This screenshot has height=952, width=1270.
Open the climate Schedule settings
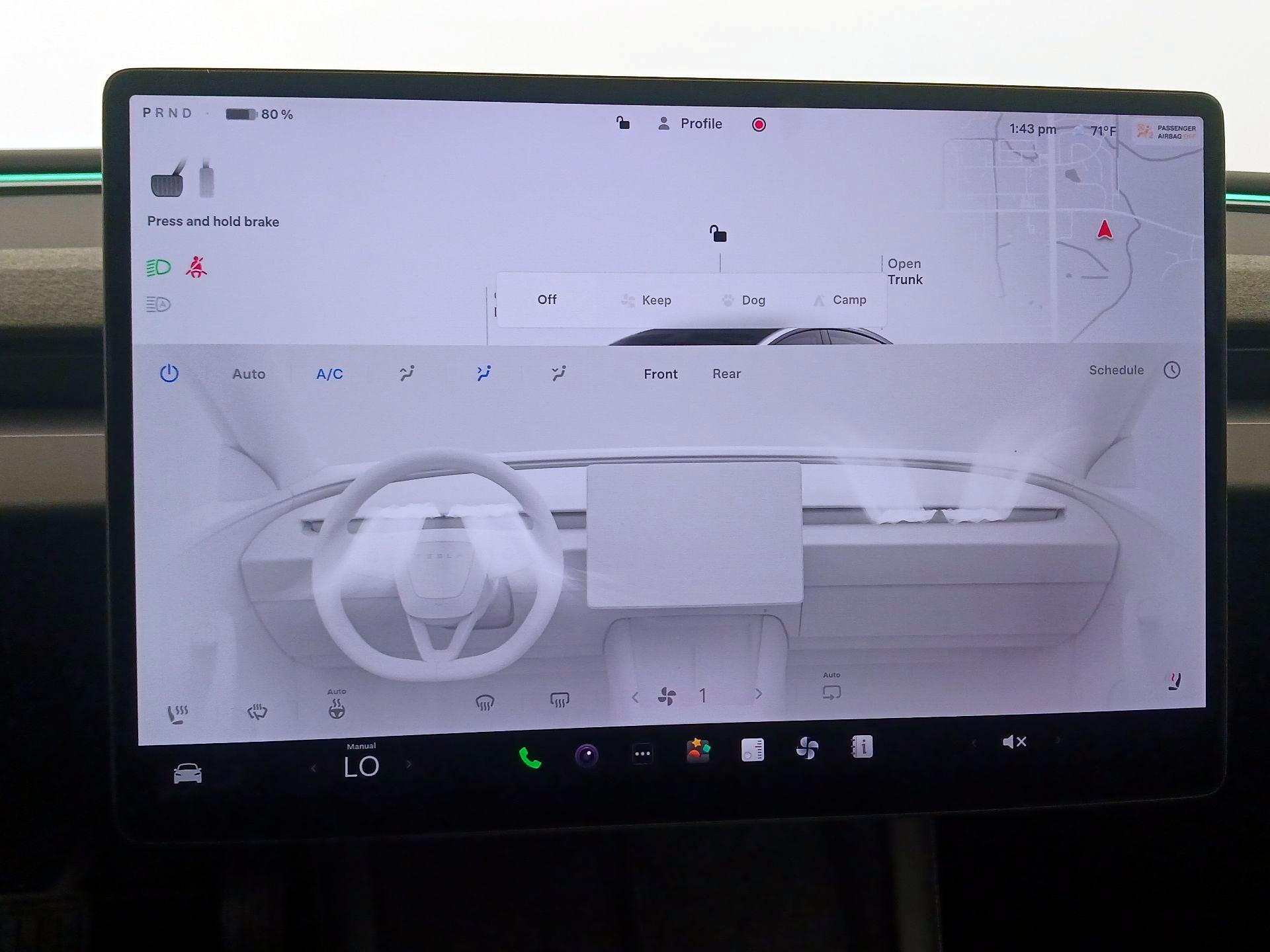(x=1116, y=370)
